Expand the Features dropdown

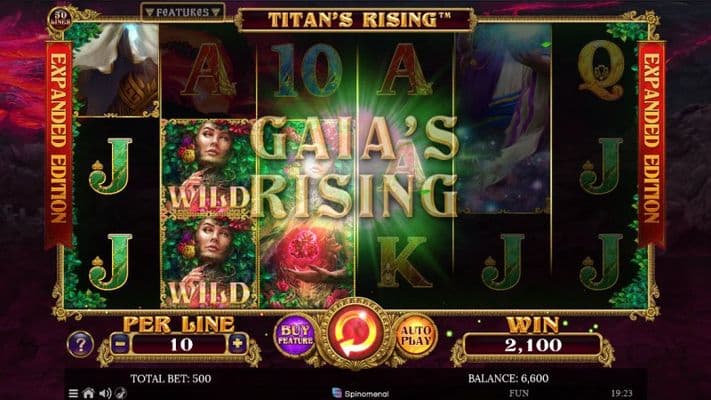click(x=183, y=12)
